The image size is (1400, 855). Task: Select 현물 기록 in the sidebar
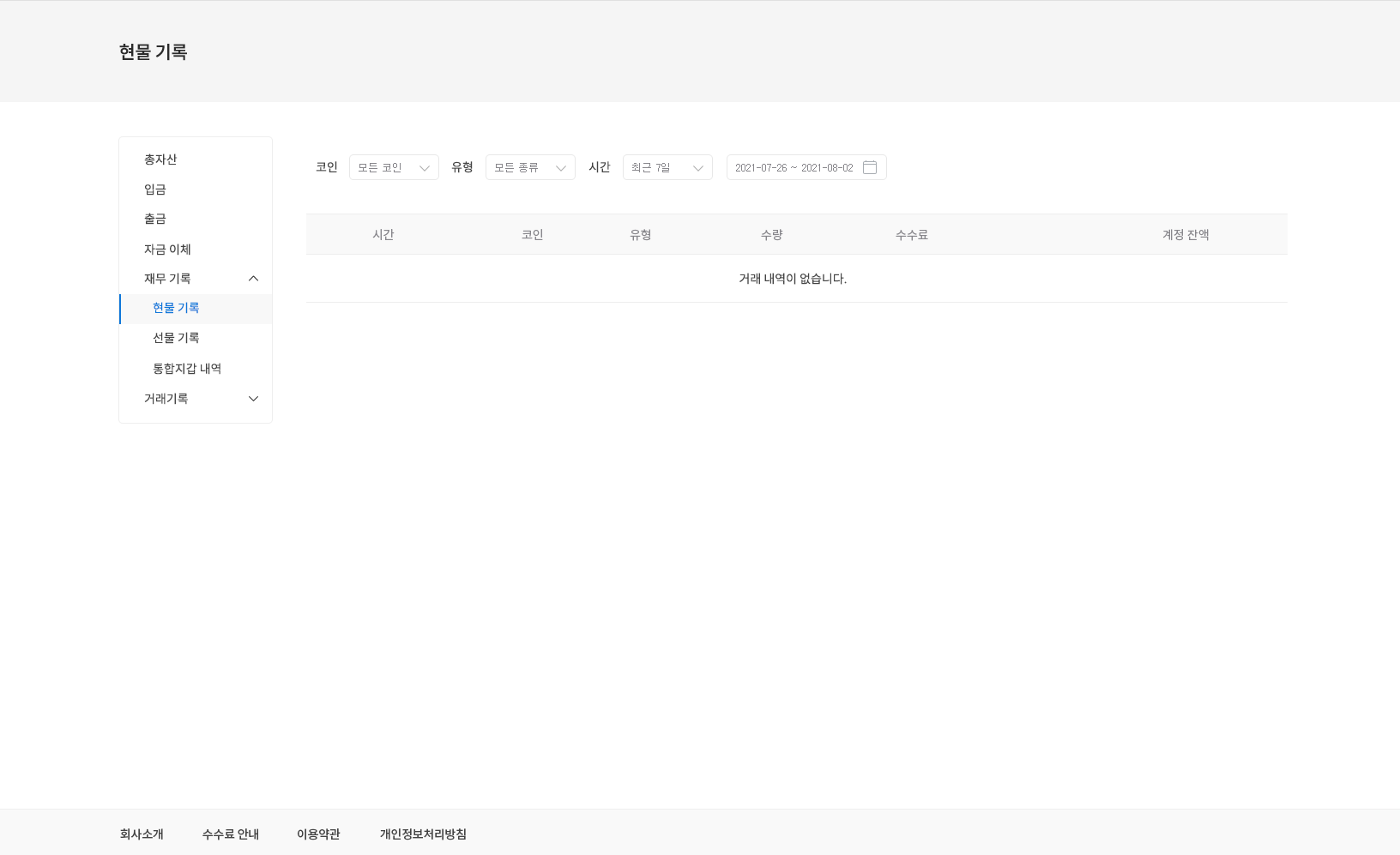pyautogui.click(x=176, y=308)
